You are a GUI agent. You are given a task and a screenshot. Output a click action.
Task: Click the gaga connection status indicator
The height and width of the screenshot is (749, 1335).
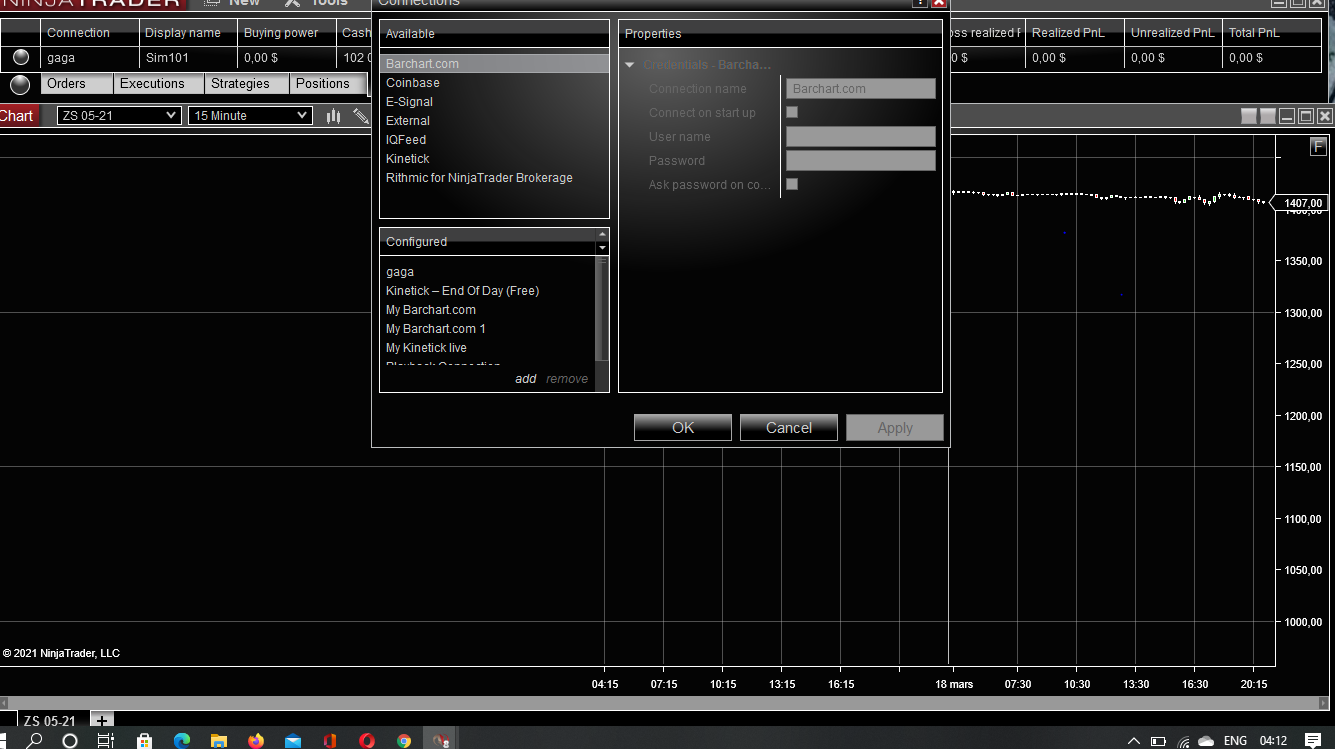[x=21, y=58]
